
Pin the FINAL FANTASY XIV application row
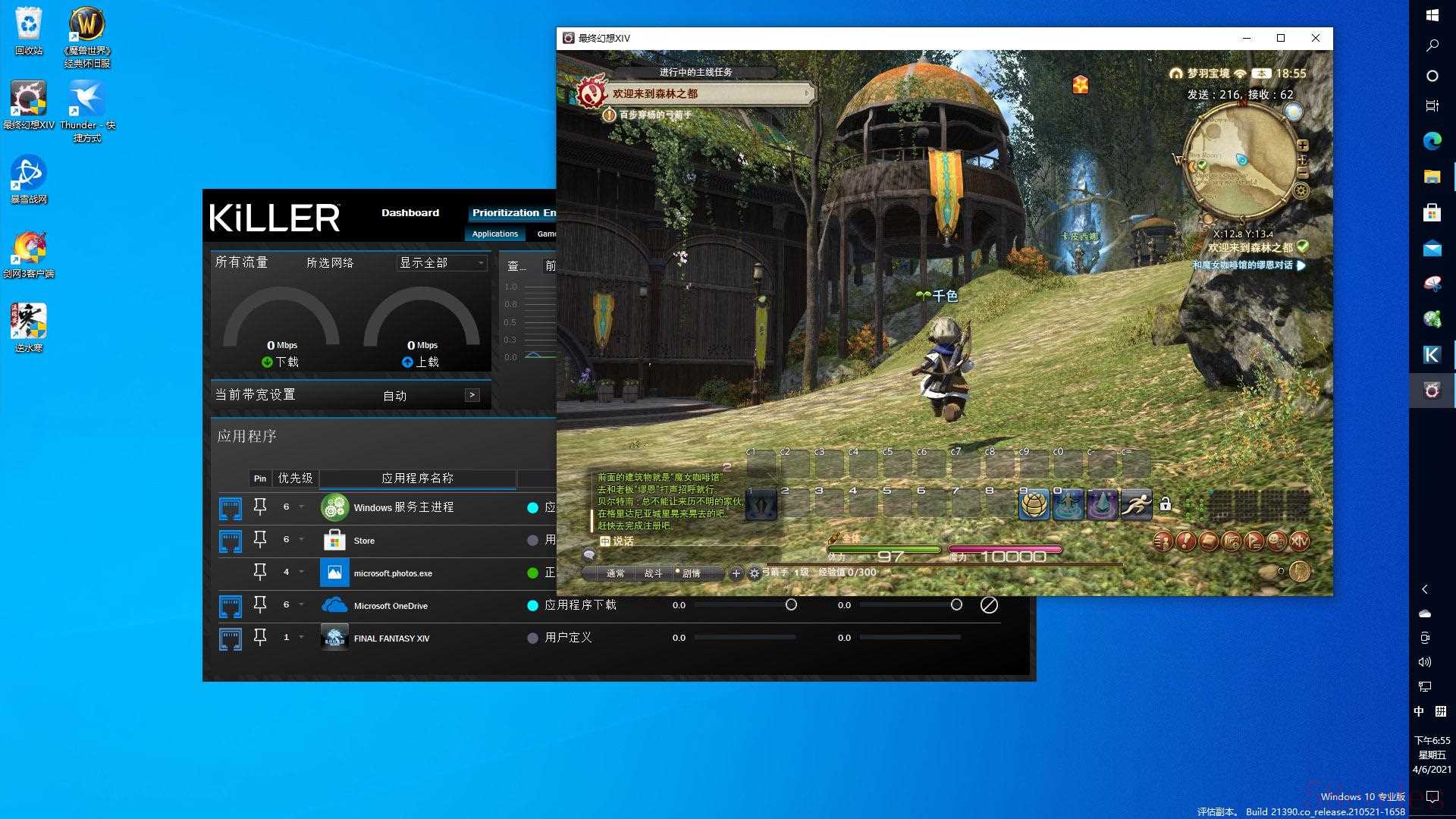[260, 638]
